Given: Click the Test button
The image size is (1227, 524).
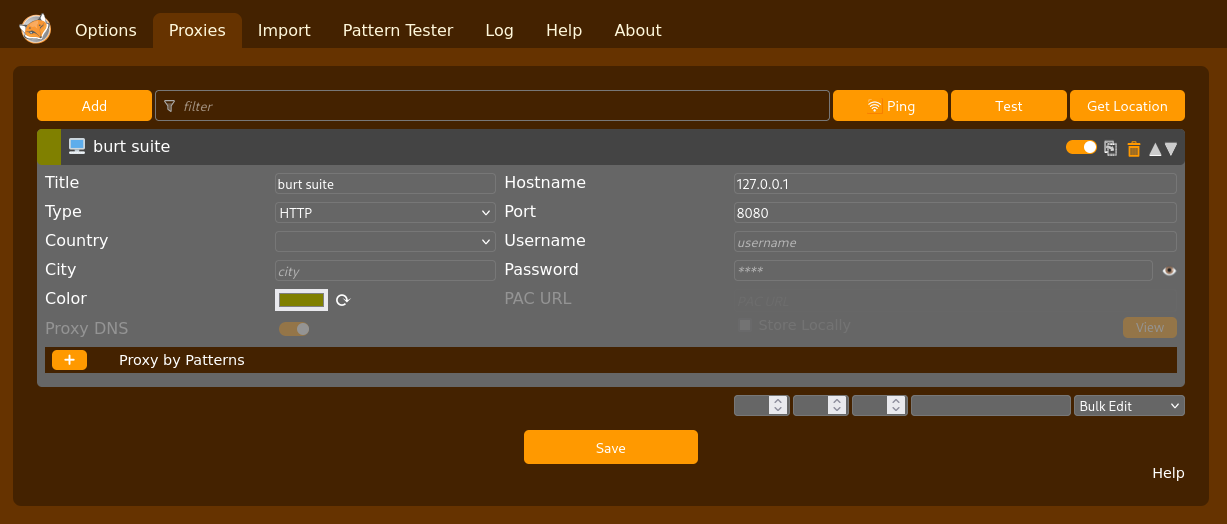Looking at the screenshot, I should point(1008,106).
